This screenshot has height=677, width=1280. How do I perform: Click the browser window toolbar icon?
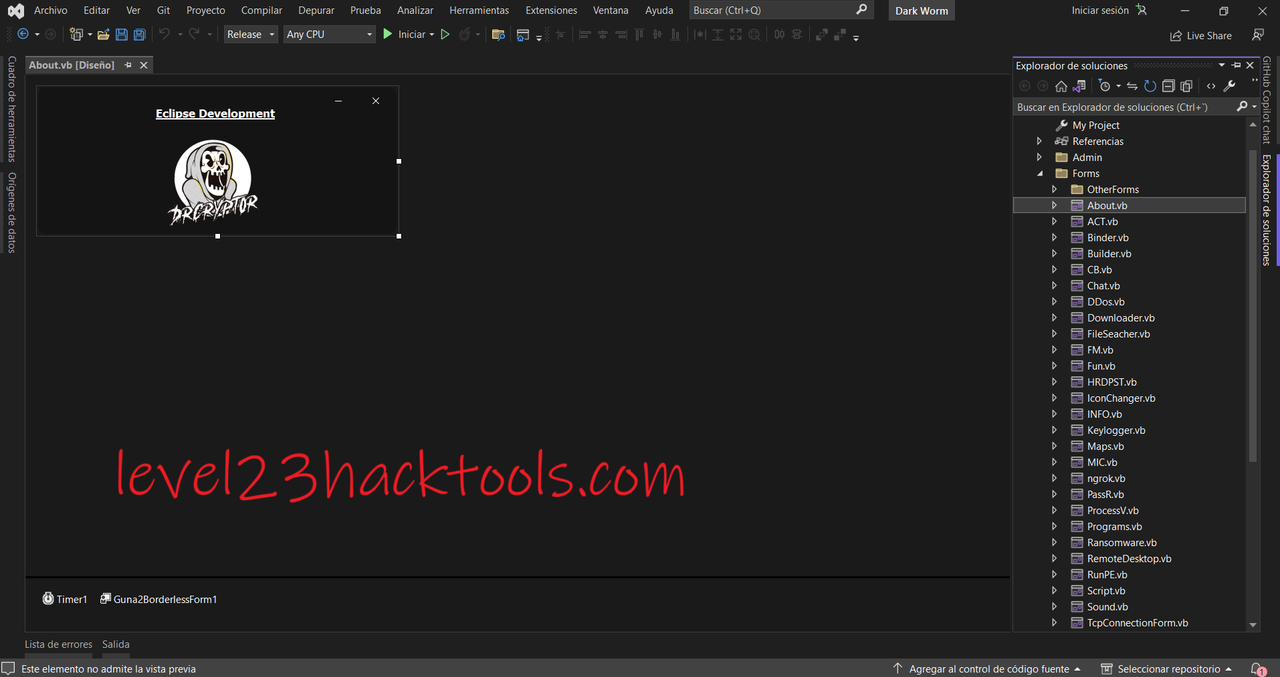522,34
